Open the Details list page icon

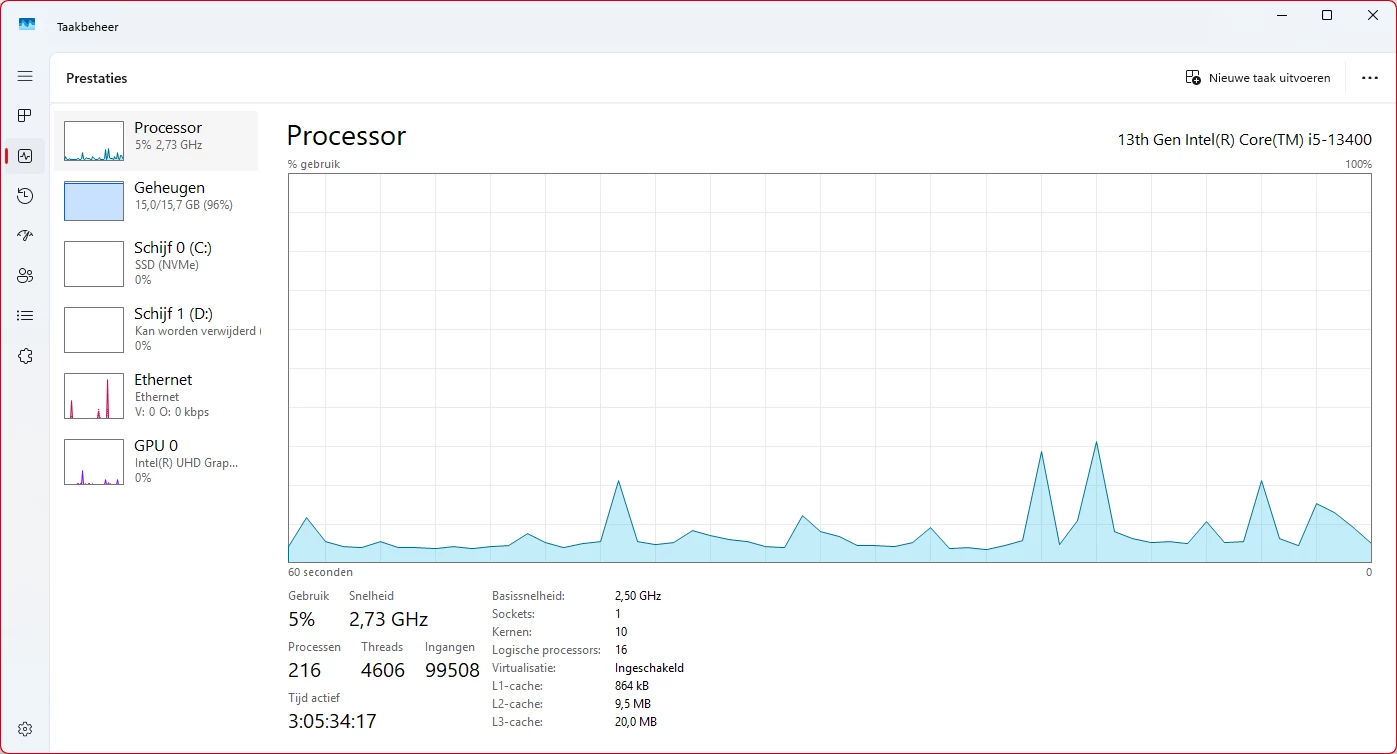25,316
